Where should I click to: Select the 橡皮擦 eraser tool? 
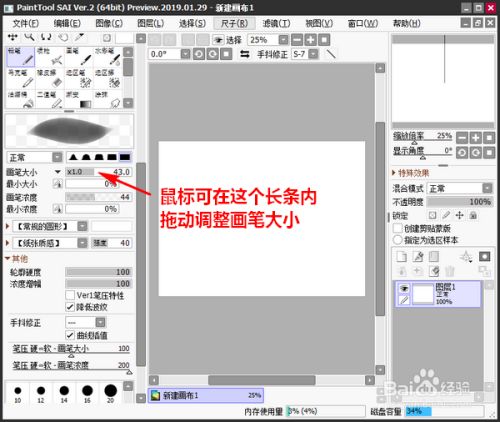(49, 78)
